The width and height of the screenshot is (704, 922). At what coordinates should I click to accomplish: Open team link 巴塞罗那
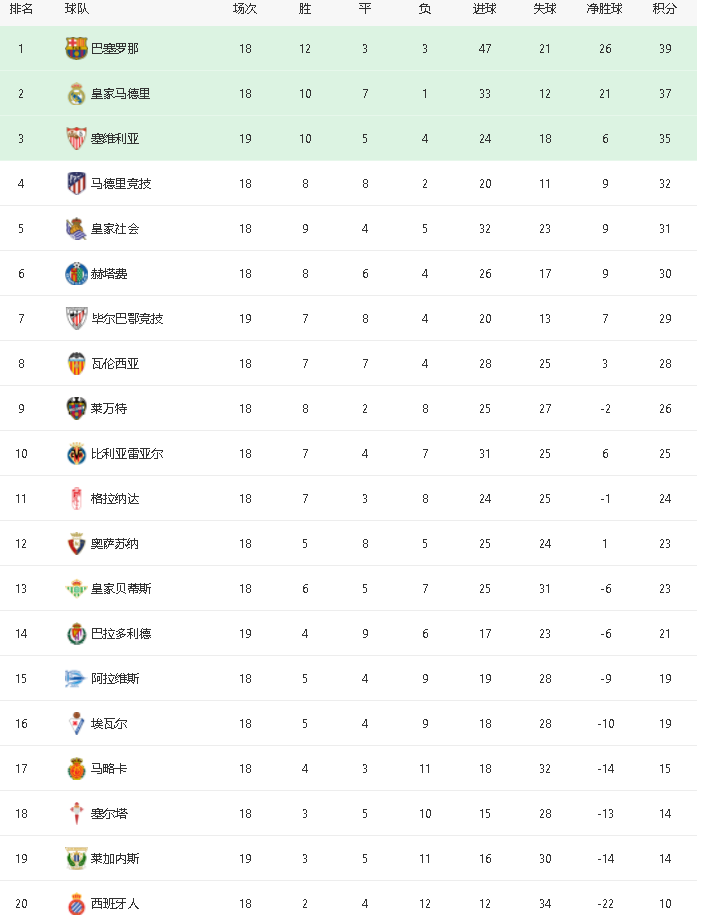coord(115,48)
